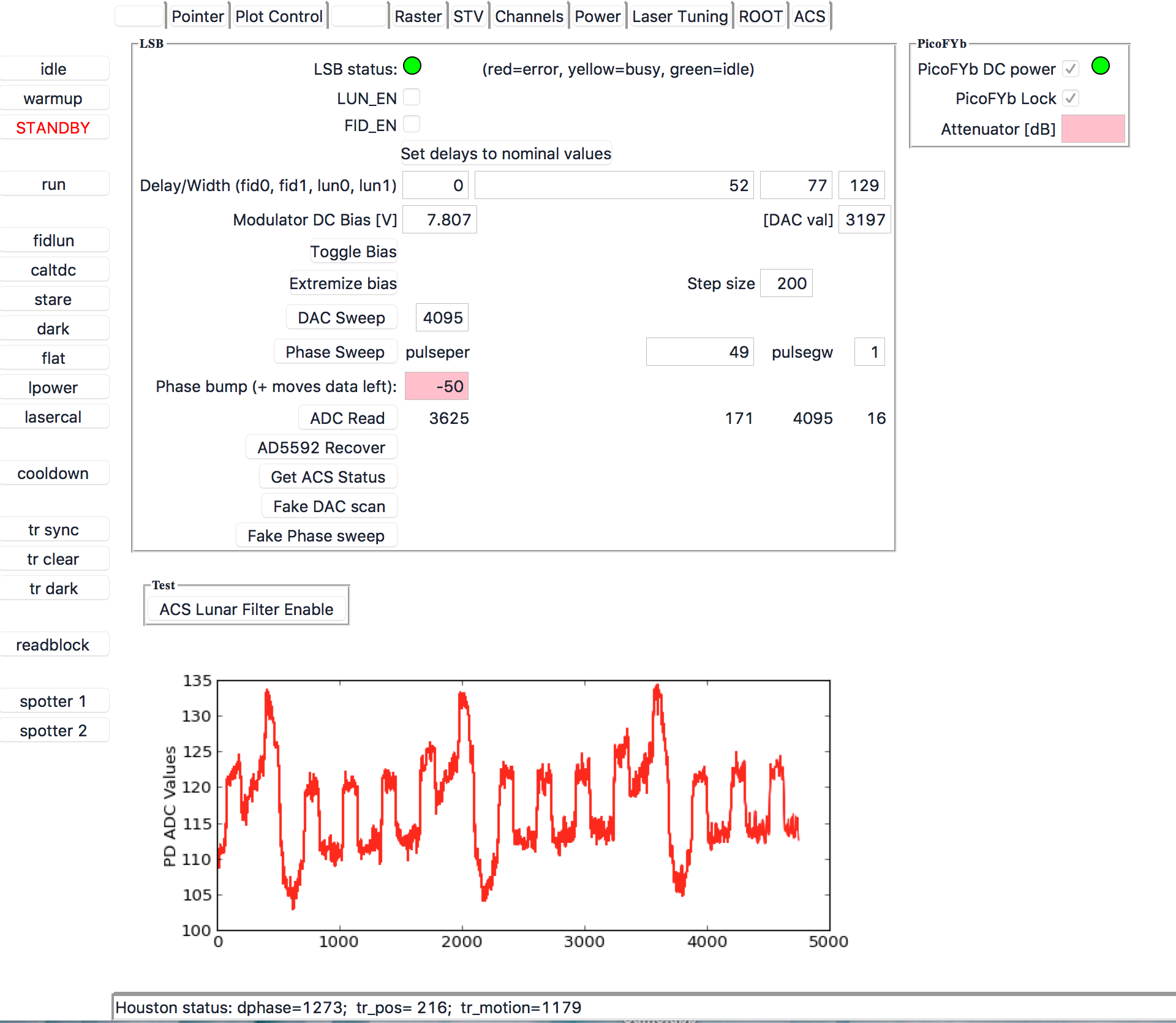The width and height of the screenshot is (1176, 1023).
Task: Enable the FID_EN checkbox
Action: (x=412, y=124)
